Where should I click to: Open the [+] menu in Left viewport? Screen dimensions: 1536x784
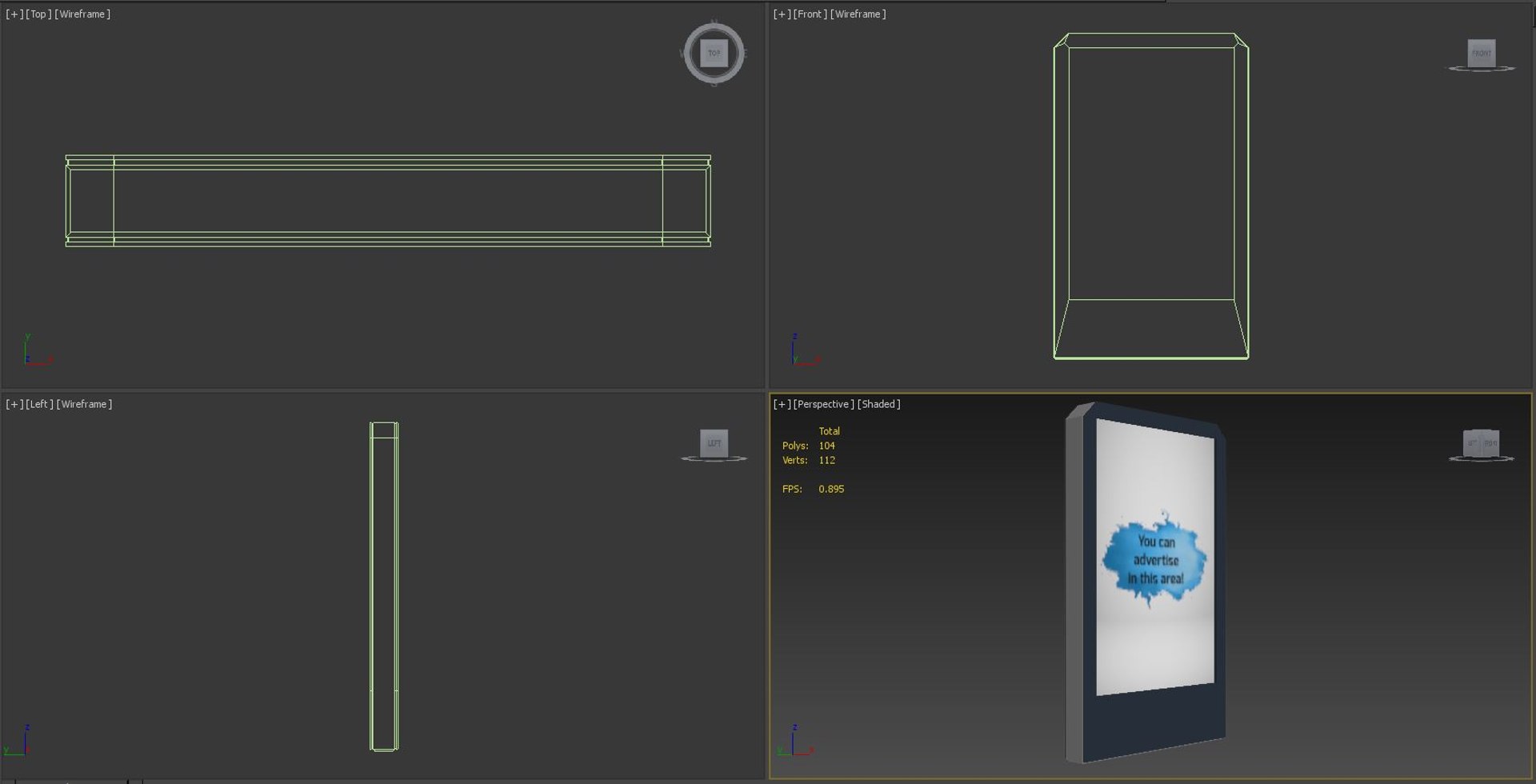click(x=14, y=404)
